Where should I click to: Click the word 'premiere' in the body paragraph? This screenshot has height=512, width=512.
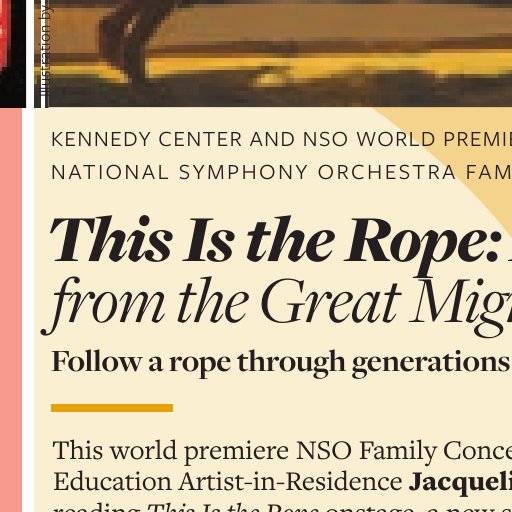(236, 451)
